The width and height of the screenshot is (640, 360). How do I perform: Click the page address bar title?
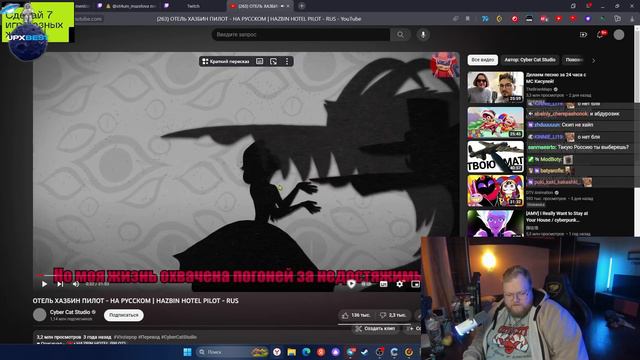(x=259, y=19)
